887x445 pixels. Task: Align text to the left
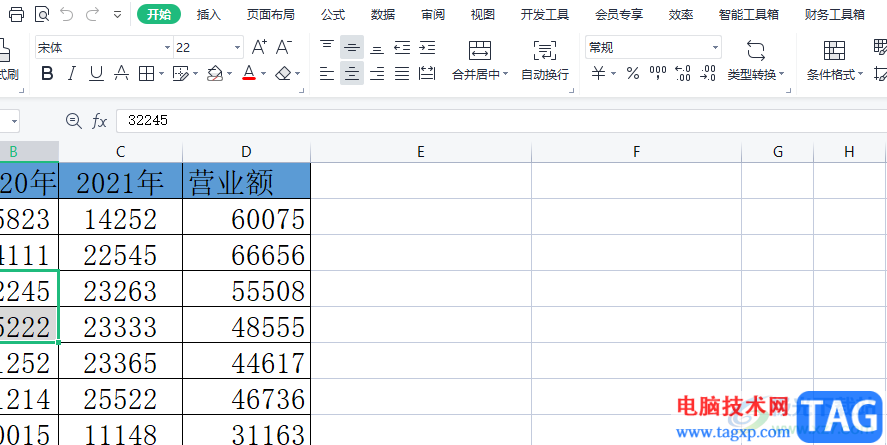(327, 74)
